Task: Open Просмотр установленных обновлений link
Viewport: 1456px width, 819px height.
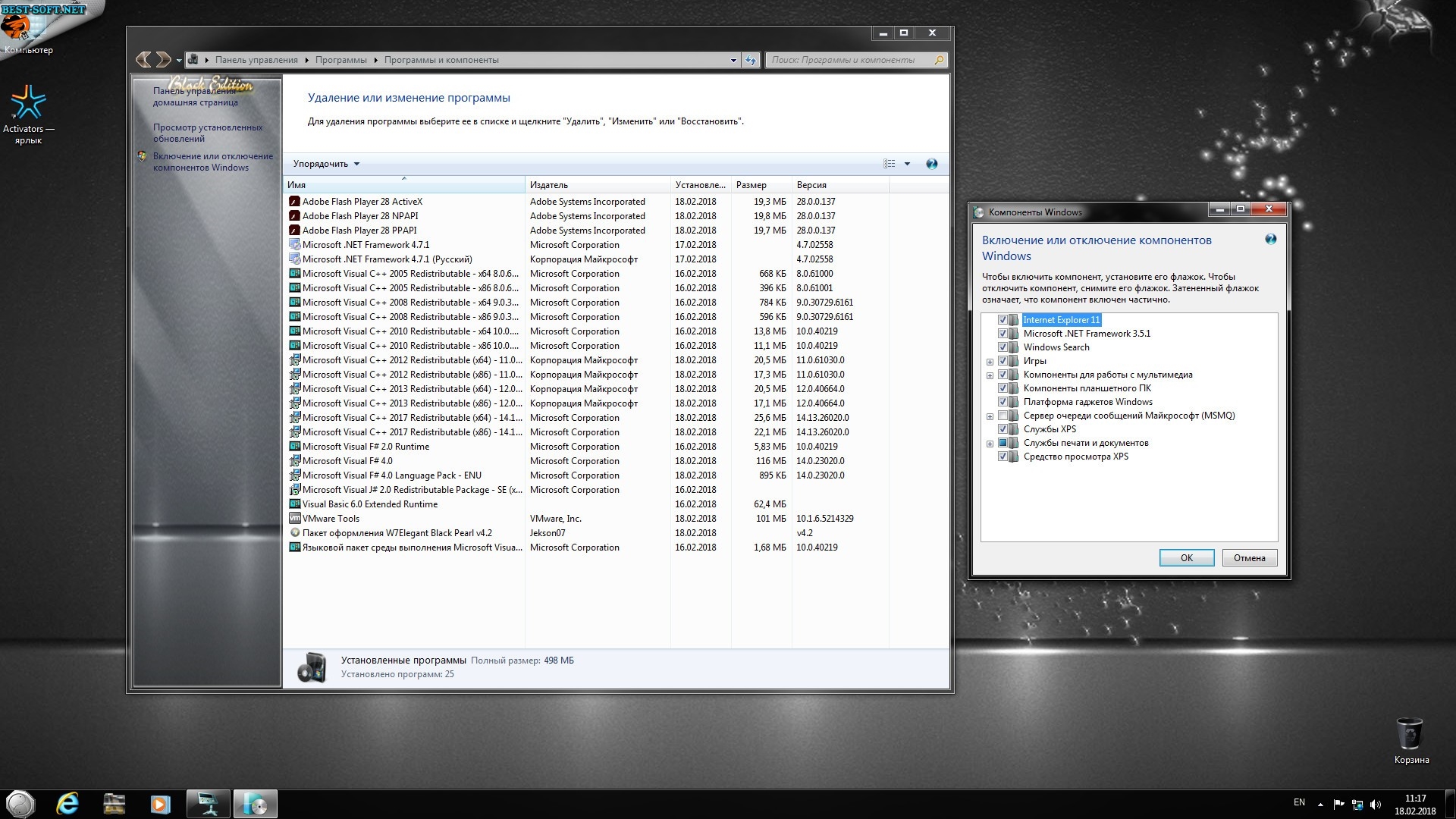Action: click(207, 133)
